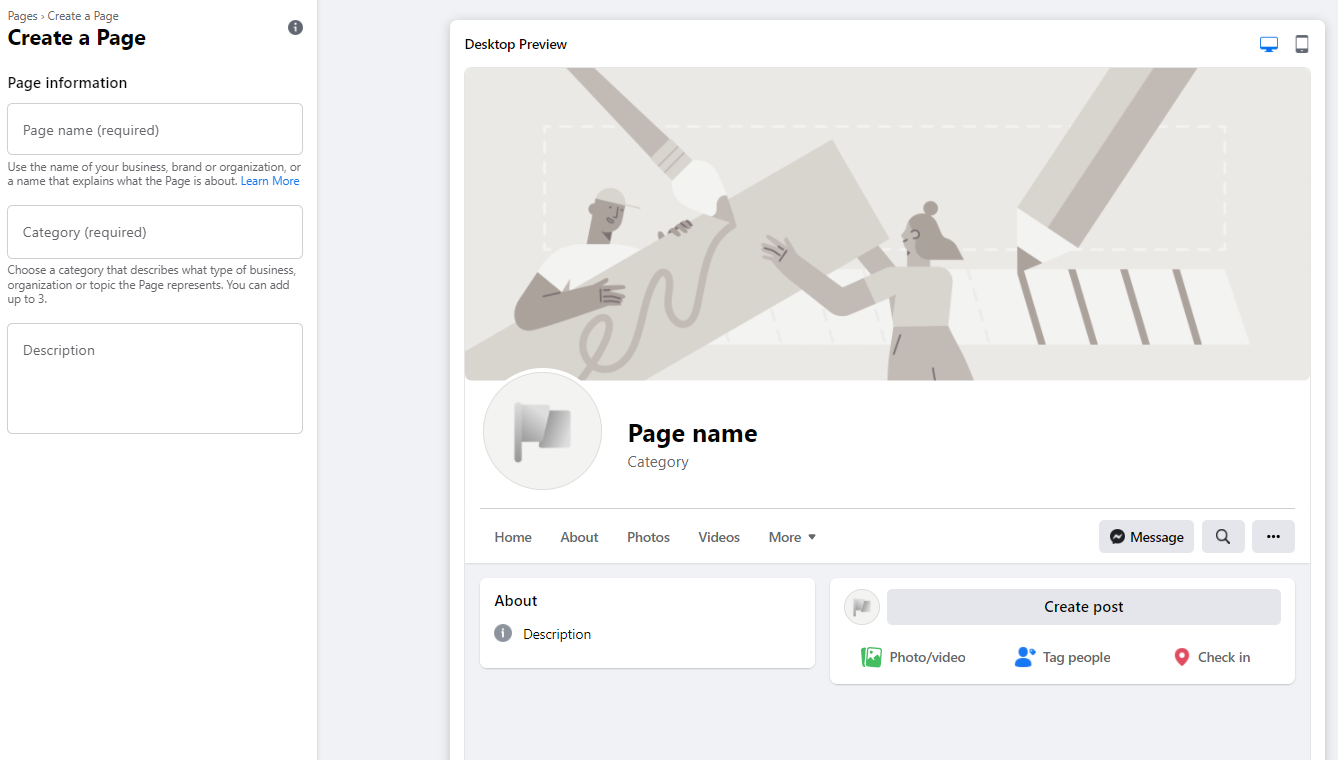Select the About tab in preview
Image resolution: width=1338 pixels, height=760 pixels.
pyautogui.click(x=579, y=537)
